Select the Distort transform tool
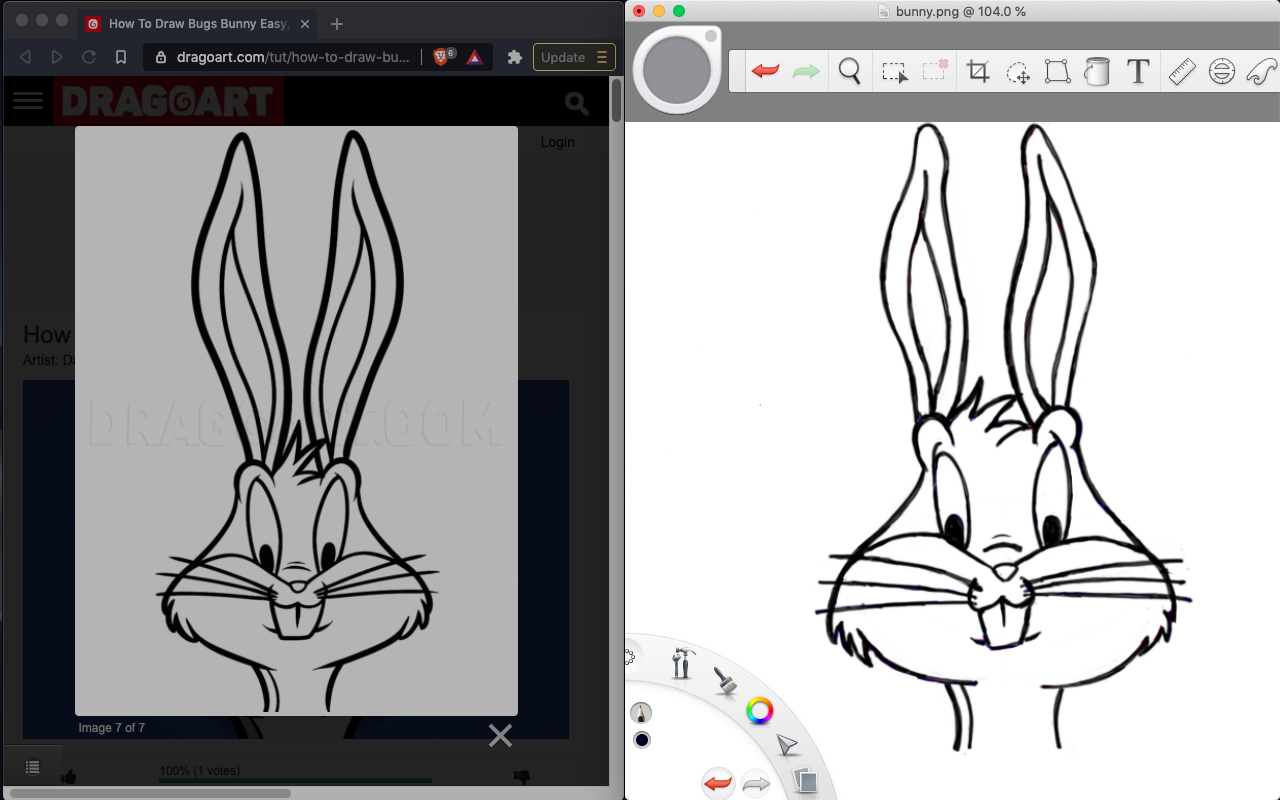This screenshot has width=1280, height=800. pos(1057,72)
